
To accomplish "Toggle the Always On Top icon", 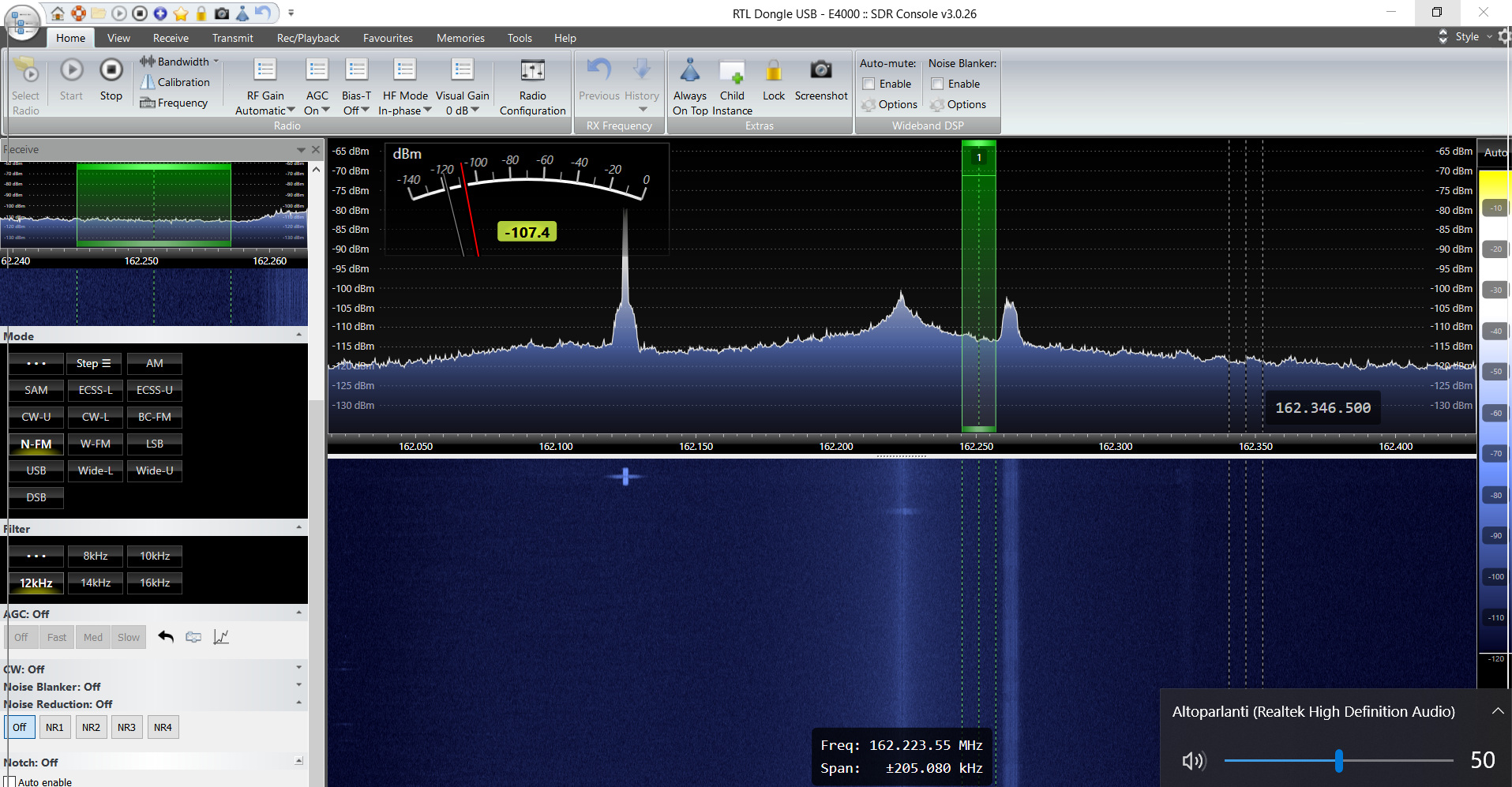I will point(689,71).
